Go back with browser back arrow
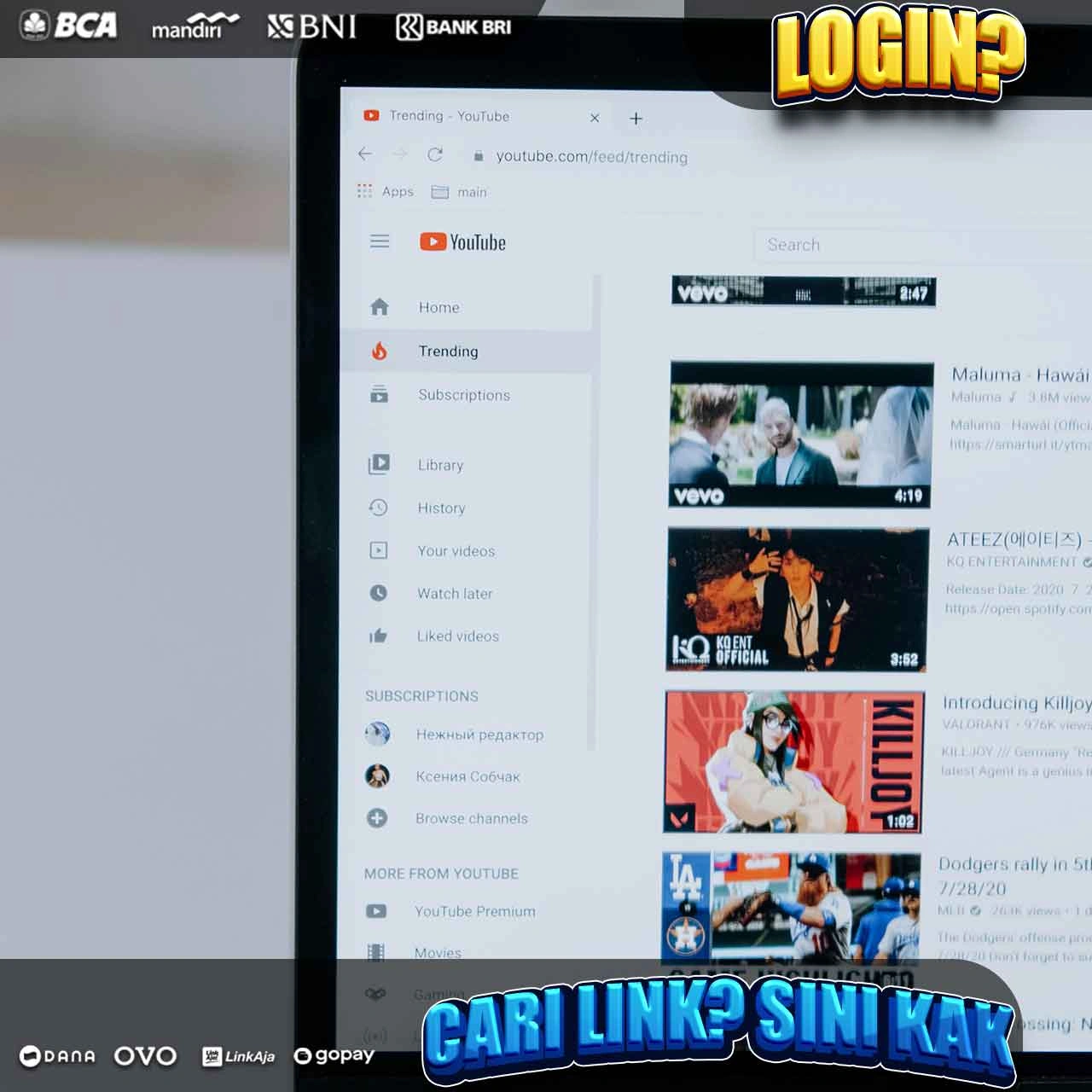The image size is (1092, 1092). [x=365, y=154]
